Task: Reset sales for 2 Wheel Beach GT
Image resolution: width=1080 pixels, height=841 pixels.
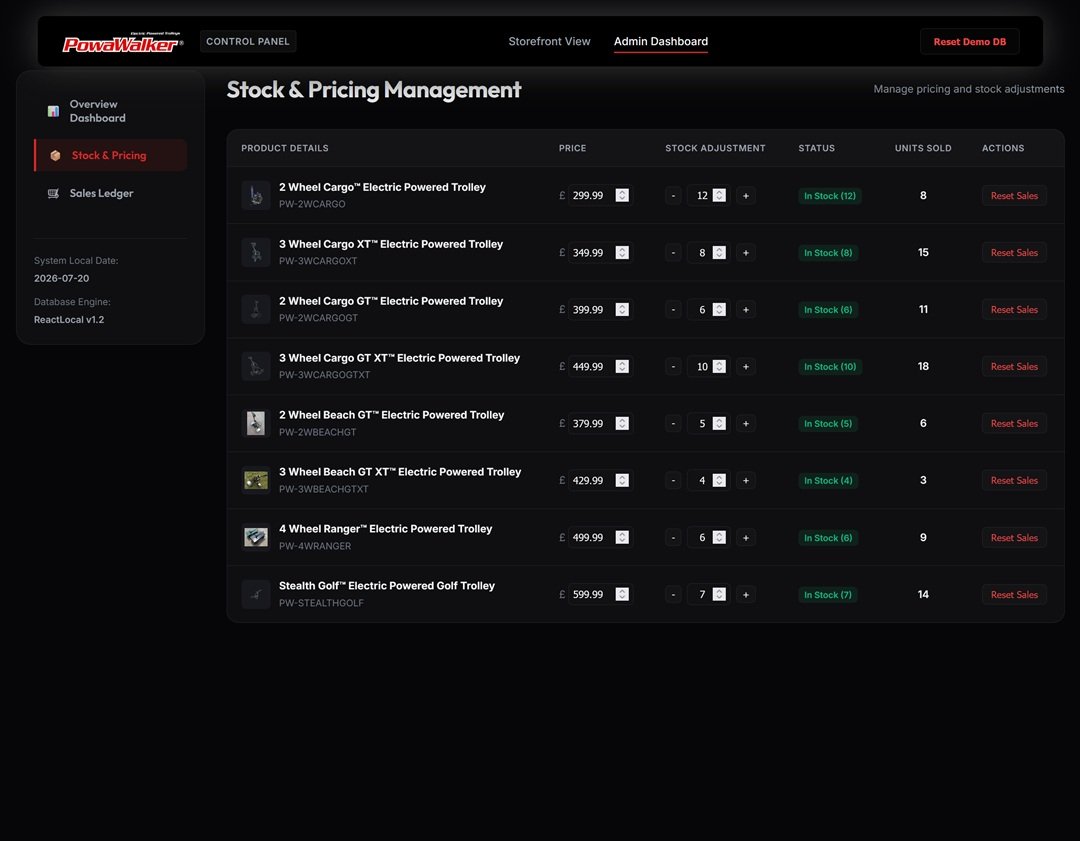Action: tap(1014, 424)
